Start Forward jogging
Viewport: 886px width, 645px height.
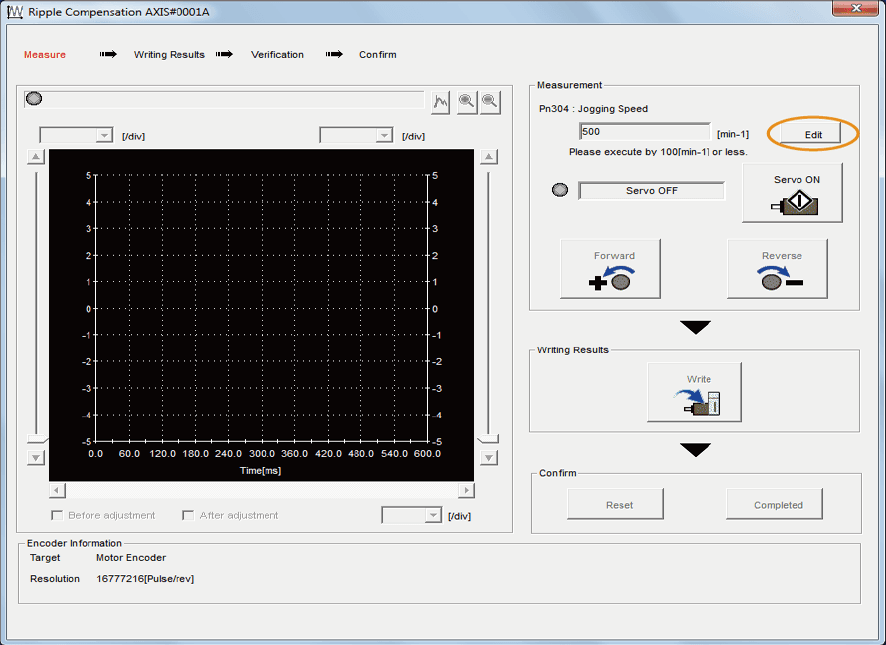pos(610,269)
